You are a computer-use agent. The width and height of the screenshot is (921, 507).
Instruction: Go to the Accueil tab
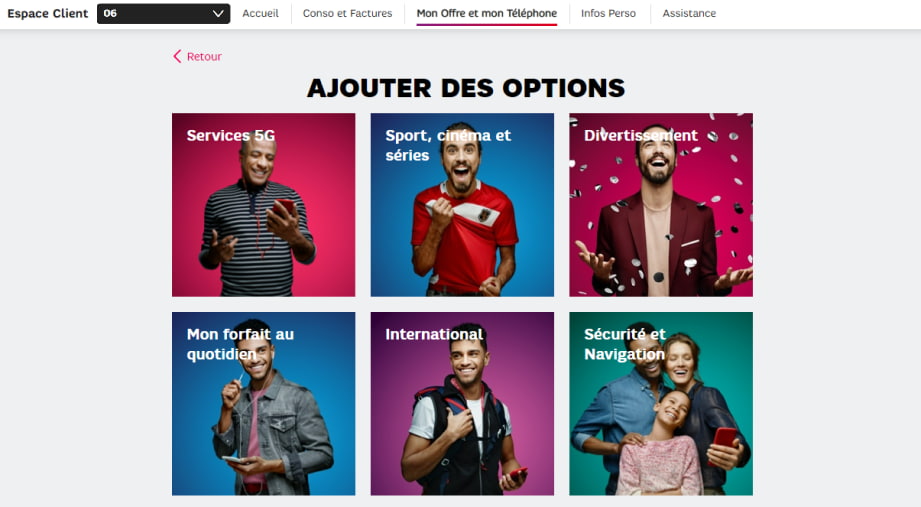point(260,13)
